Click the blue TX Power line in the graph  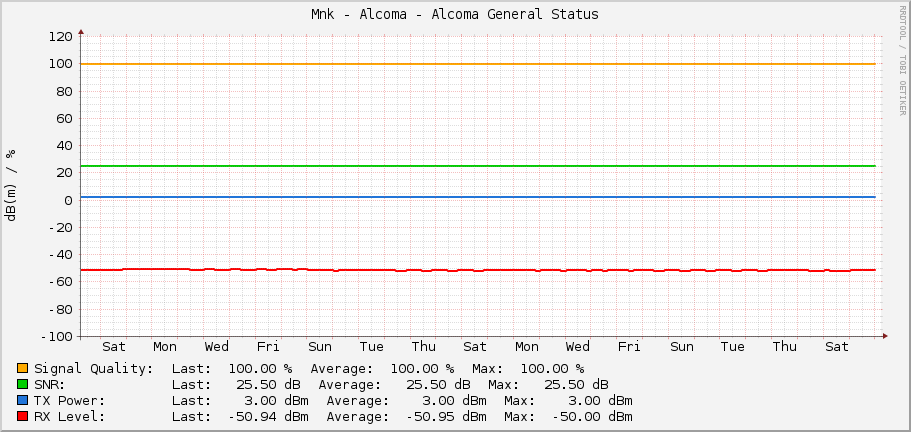click(478, 197)
